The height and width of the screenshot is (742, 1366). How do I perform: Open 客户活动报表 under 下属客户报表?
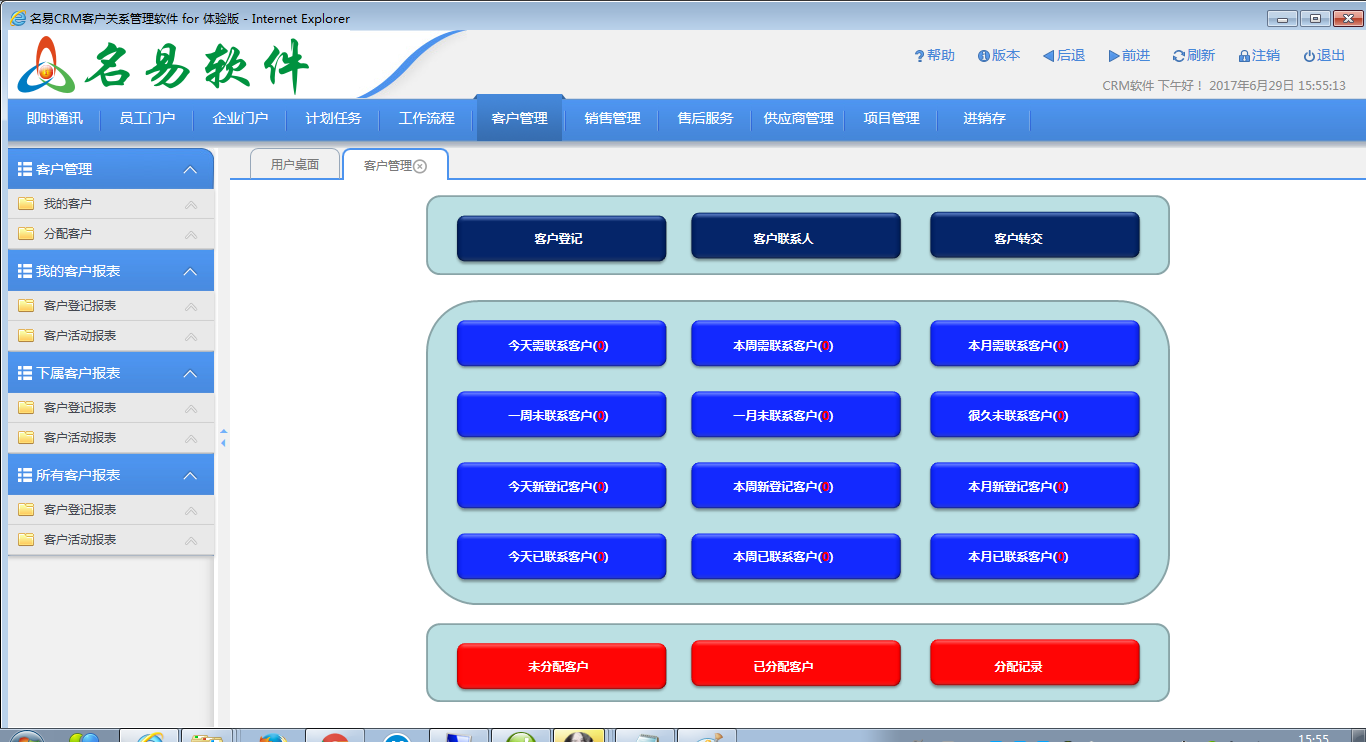coord(111,438)
